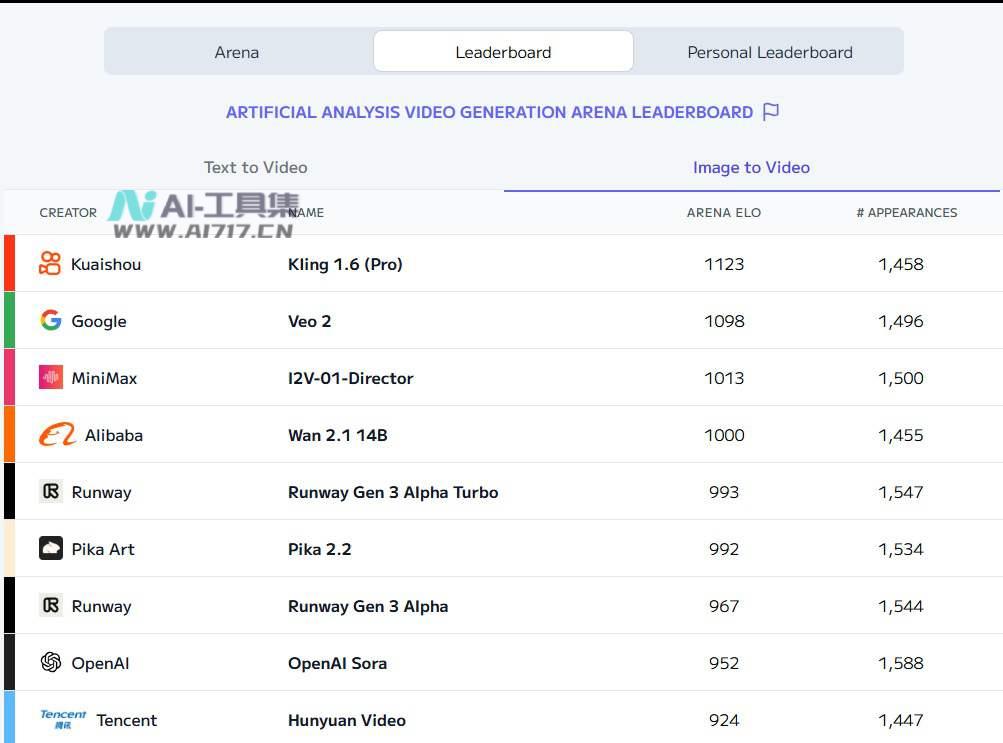Click the appearances count 1,544
The height and width of the screenshot is (743, 1003).
pos(901,606)
